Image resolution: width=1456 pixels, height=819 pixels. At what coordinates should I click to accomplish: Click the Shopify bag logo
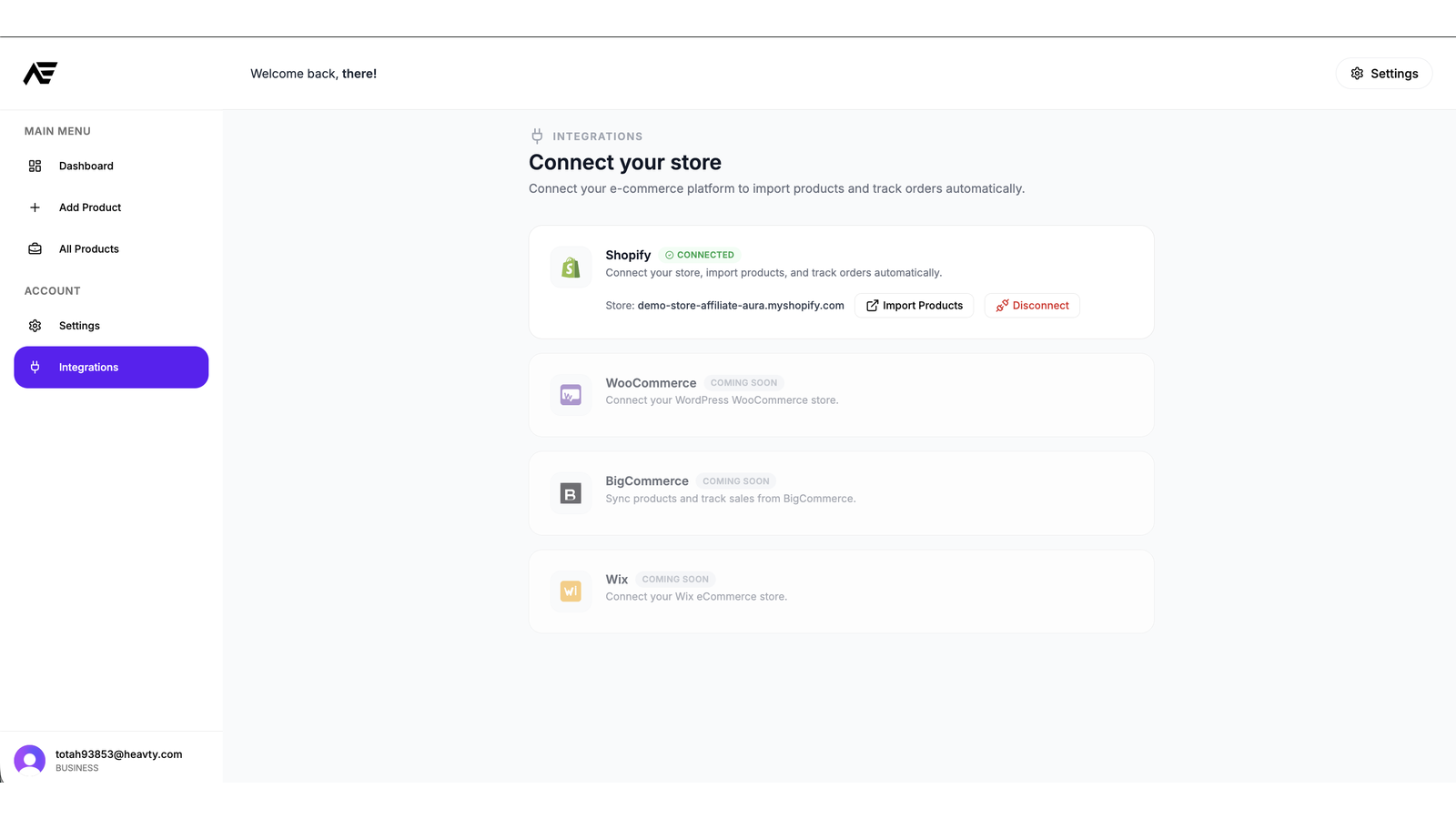571,268
